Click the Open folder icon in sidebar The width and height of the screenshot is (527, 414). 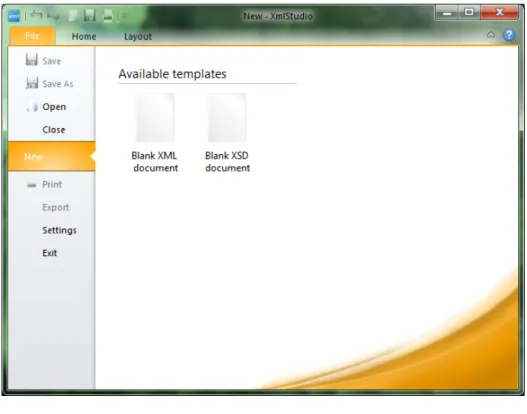[x=32, y=107]
